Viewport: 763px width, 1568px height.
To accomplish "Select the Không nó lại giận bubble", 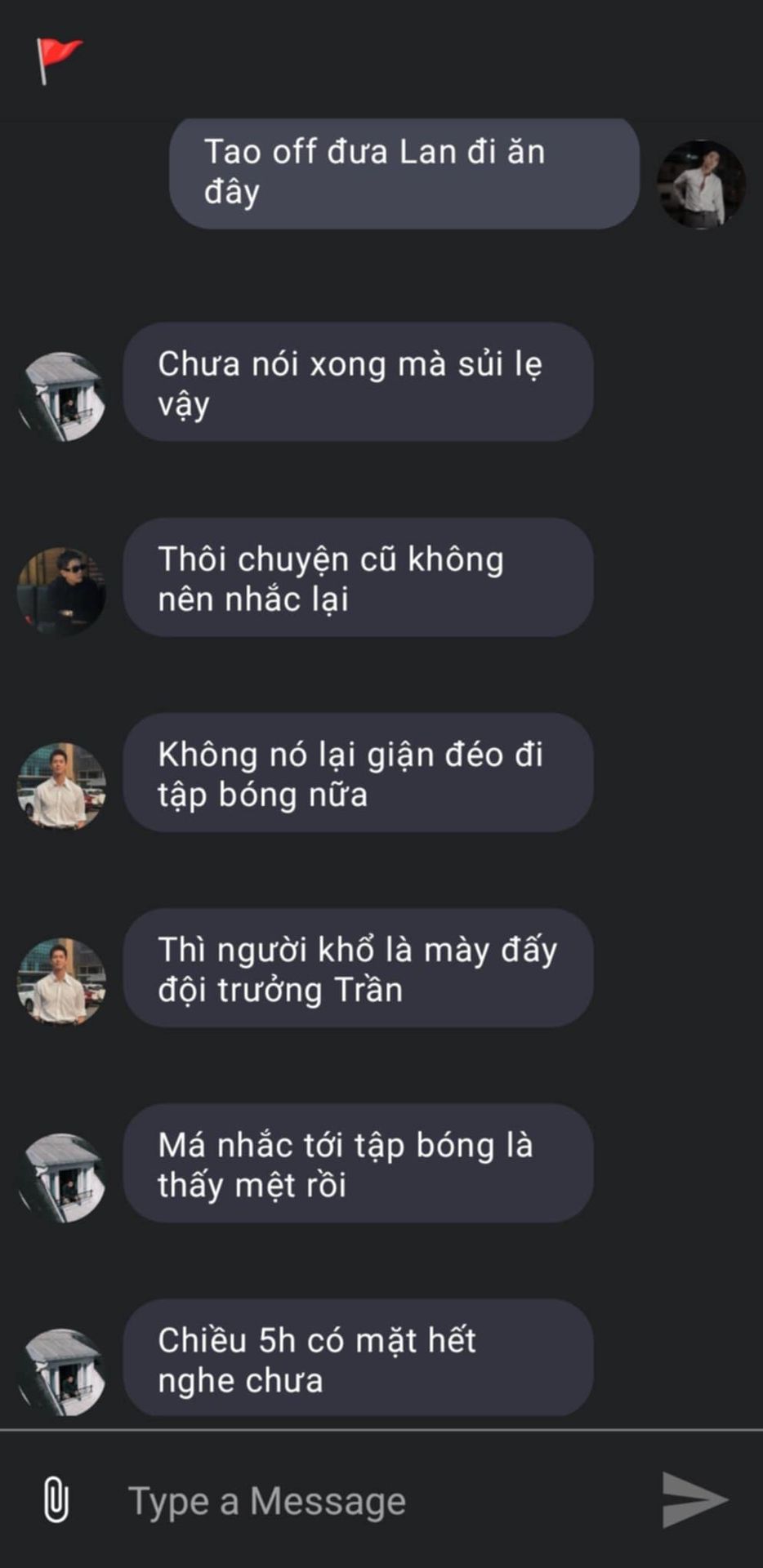I will 358,773.
